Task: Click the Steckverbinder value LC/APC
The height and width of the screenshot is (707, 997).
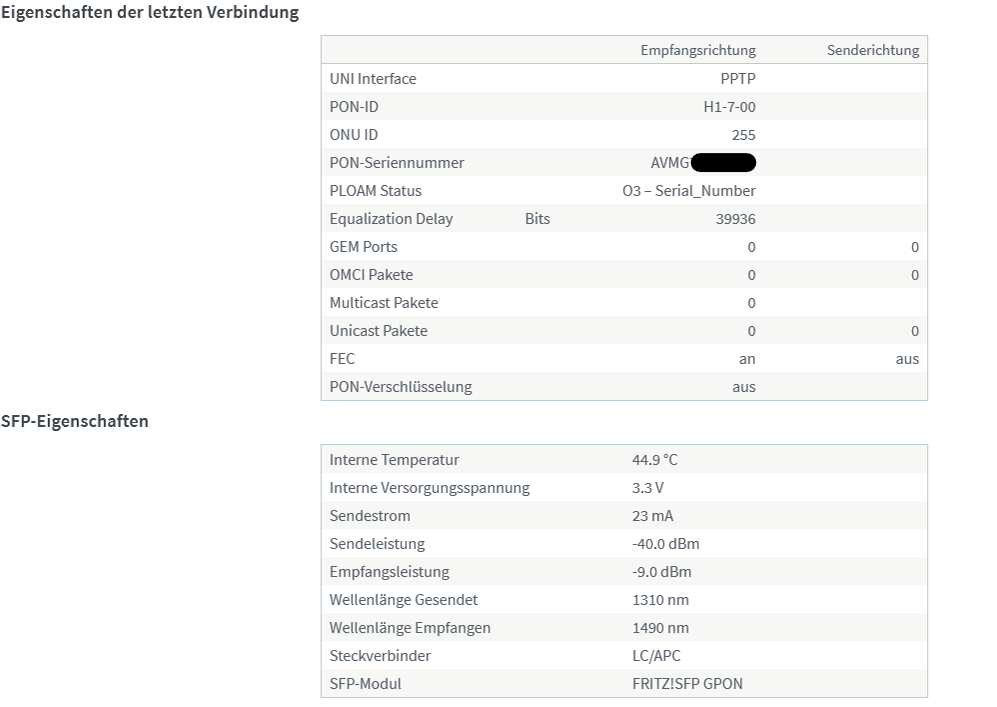Action: click(656, 656)
